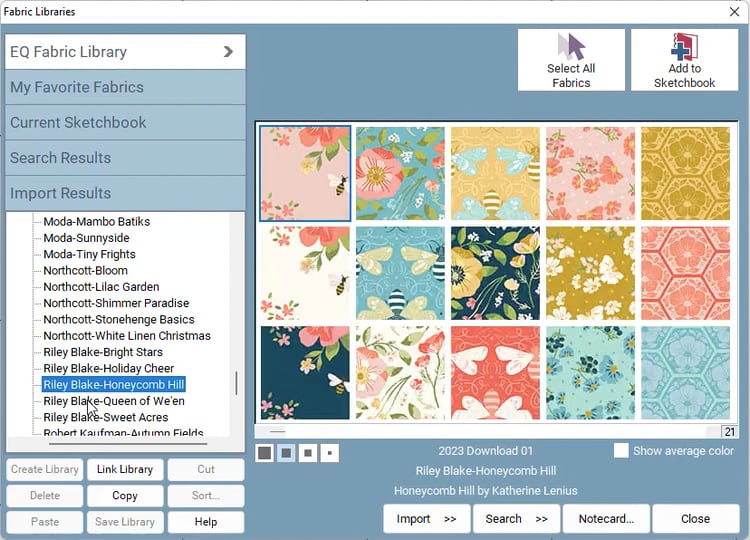750x540 pixels.
Task: Click the fabric viewer horizontal scrollbar thumb
Action: pyautogui.click(x=276, y=432)
